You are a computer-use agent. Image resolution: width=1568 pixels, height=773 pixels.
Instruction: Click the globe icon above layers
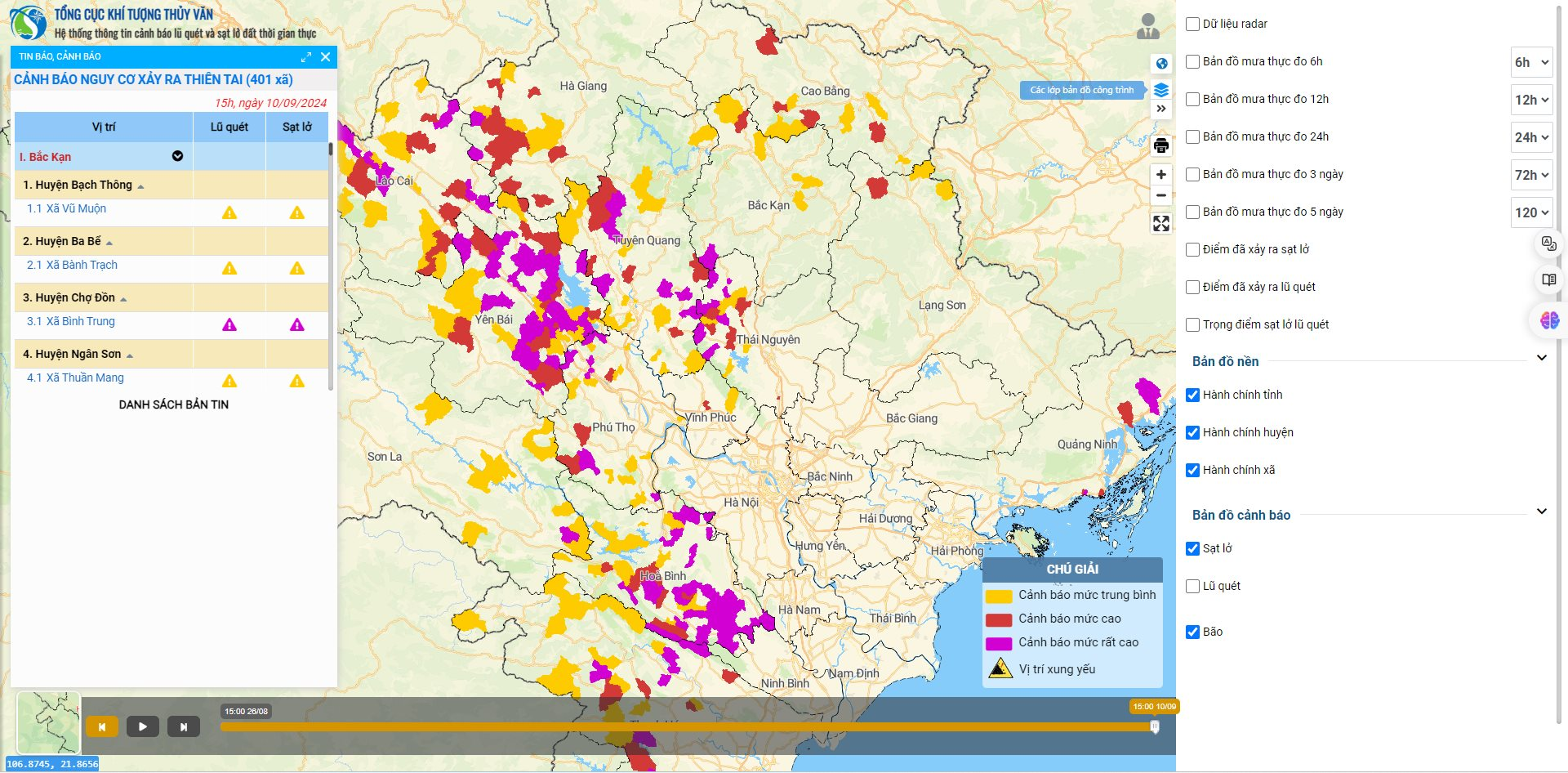(x=1160, y=64)
